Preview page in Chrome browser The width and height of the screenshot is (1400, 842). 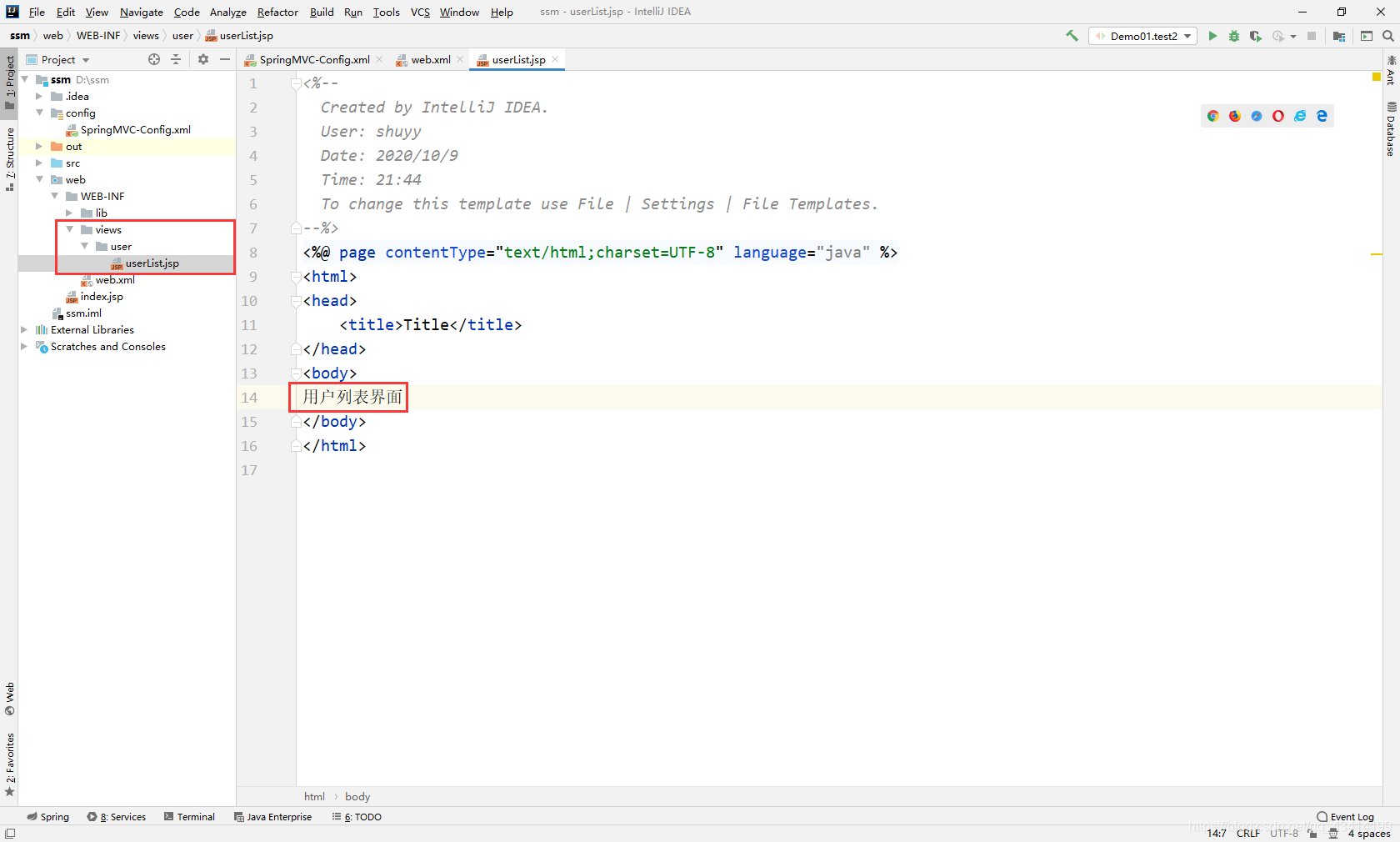coord(1213,116)
